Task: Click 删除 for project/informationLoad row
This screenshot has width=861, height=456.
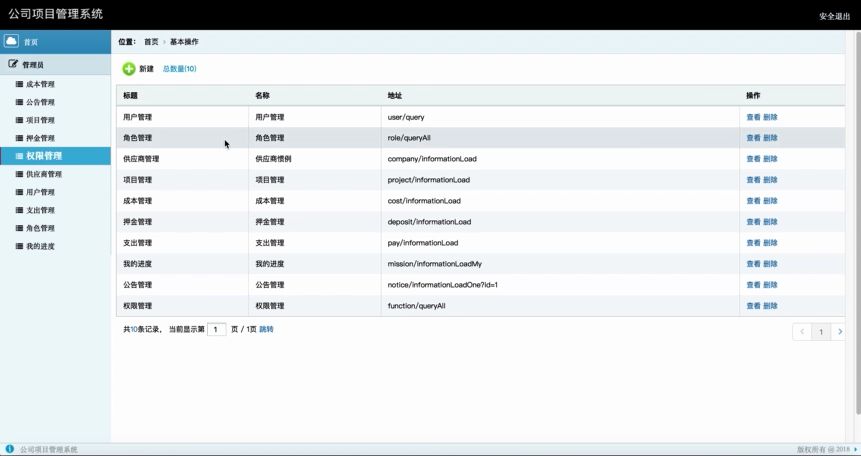Action: point(770,180)
